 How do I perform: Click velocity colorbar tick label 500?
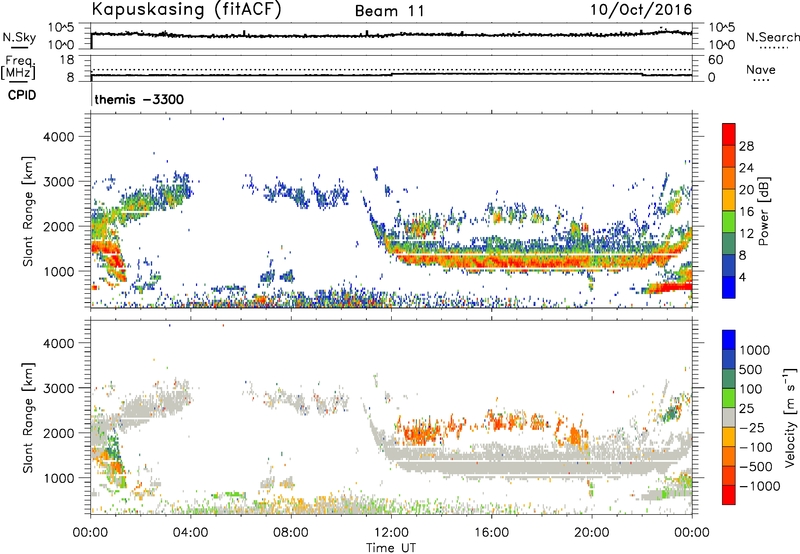tap(751, 370)
